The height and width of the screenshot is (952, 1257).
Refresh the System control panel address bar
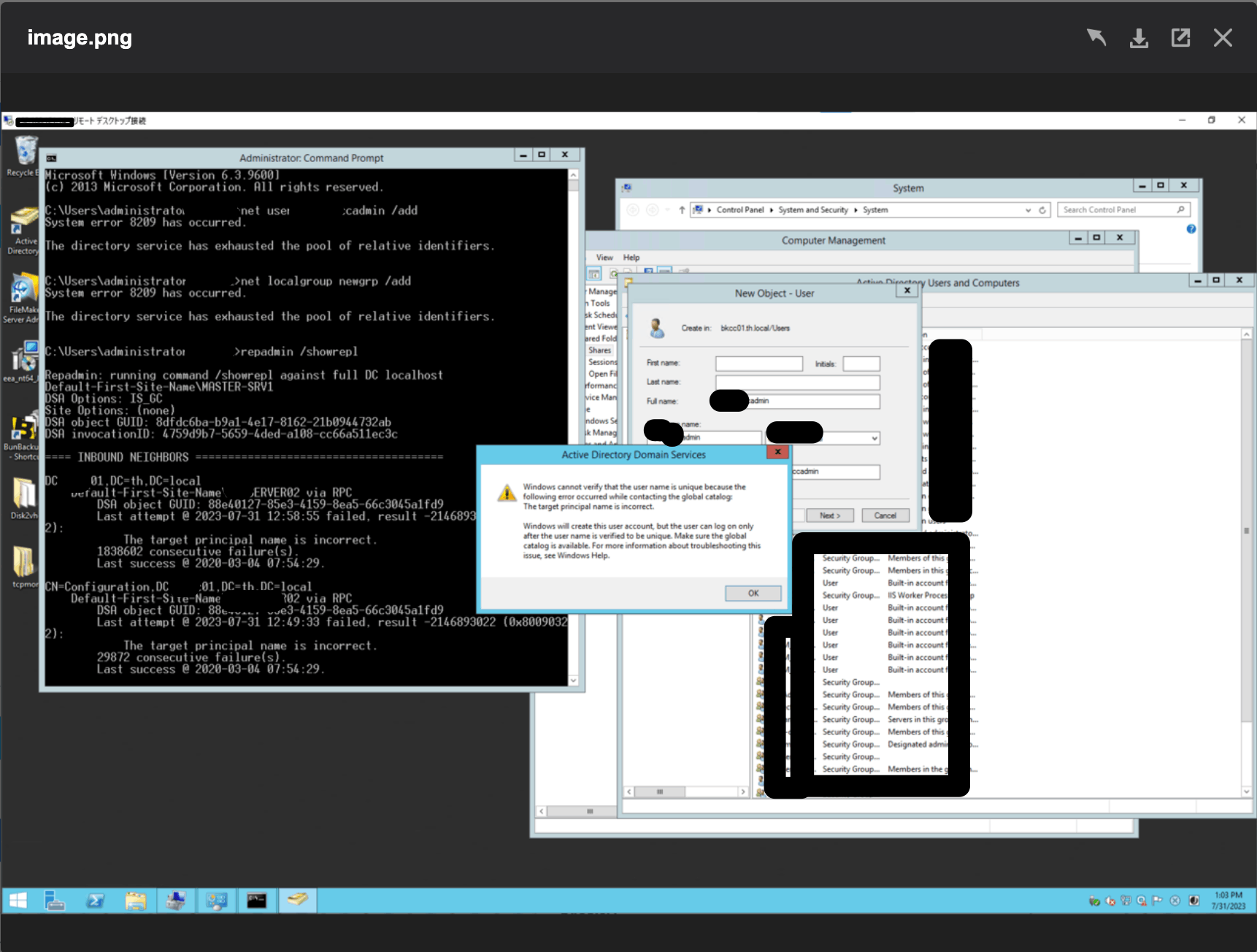[1042, 210]
